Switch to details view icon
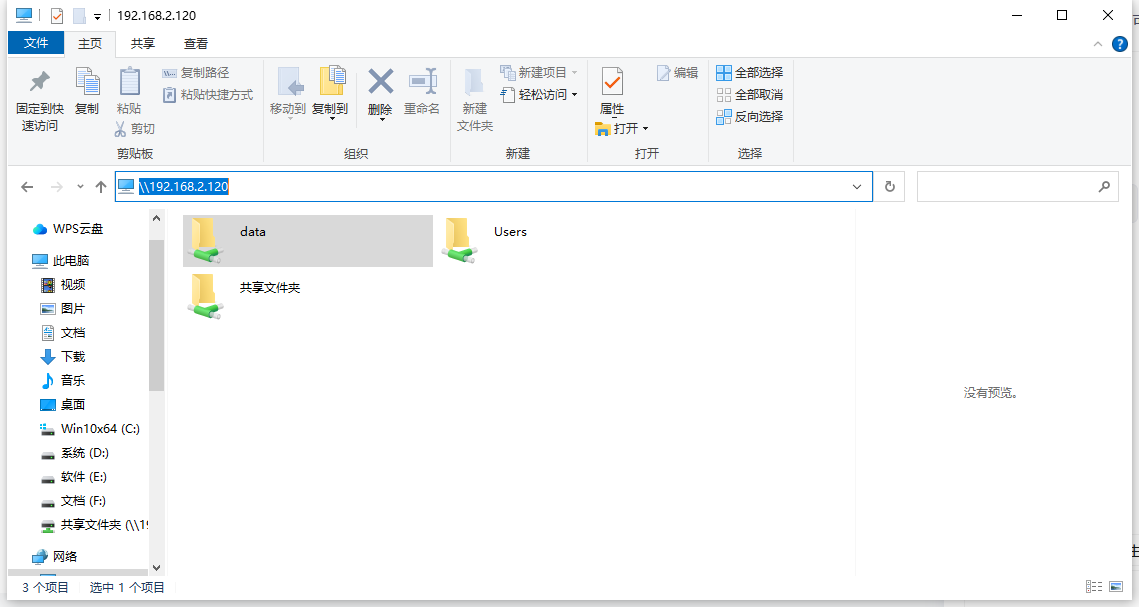The width and height of the screenshot is (1139, 607). (x=1094, y=587)
